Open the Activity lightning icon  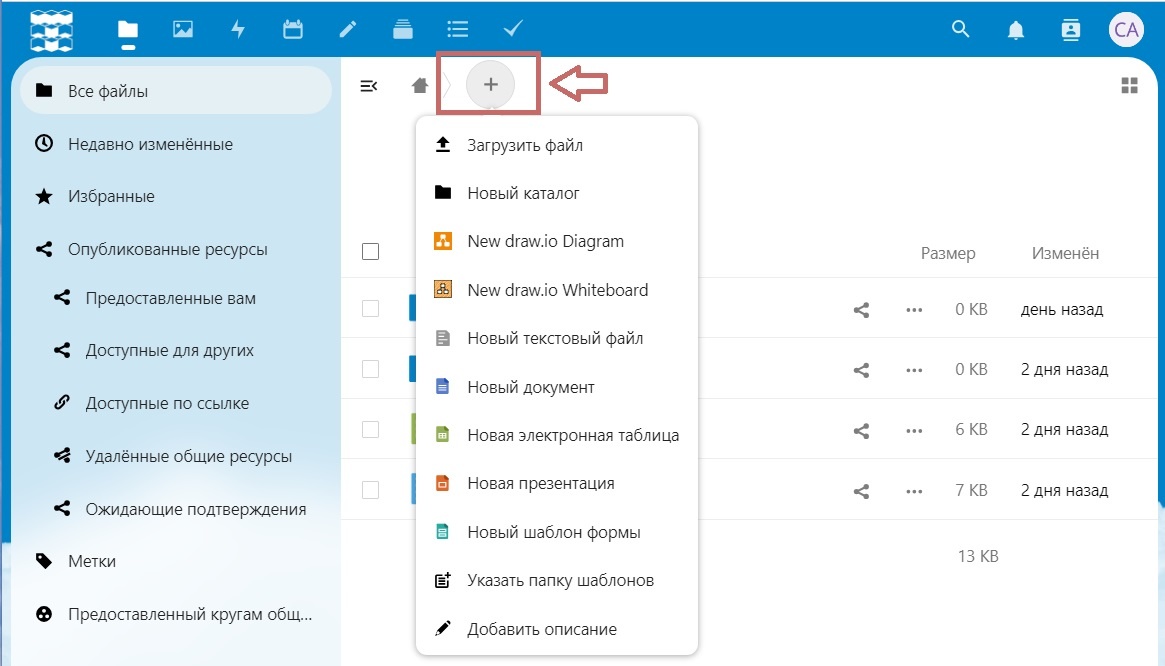pyautogui.click(x=238, y=29)
